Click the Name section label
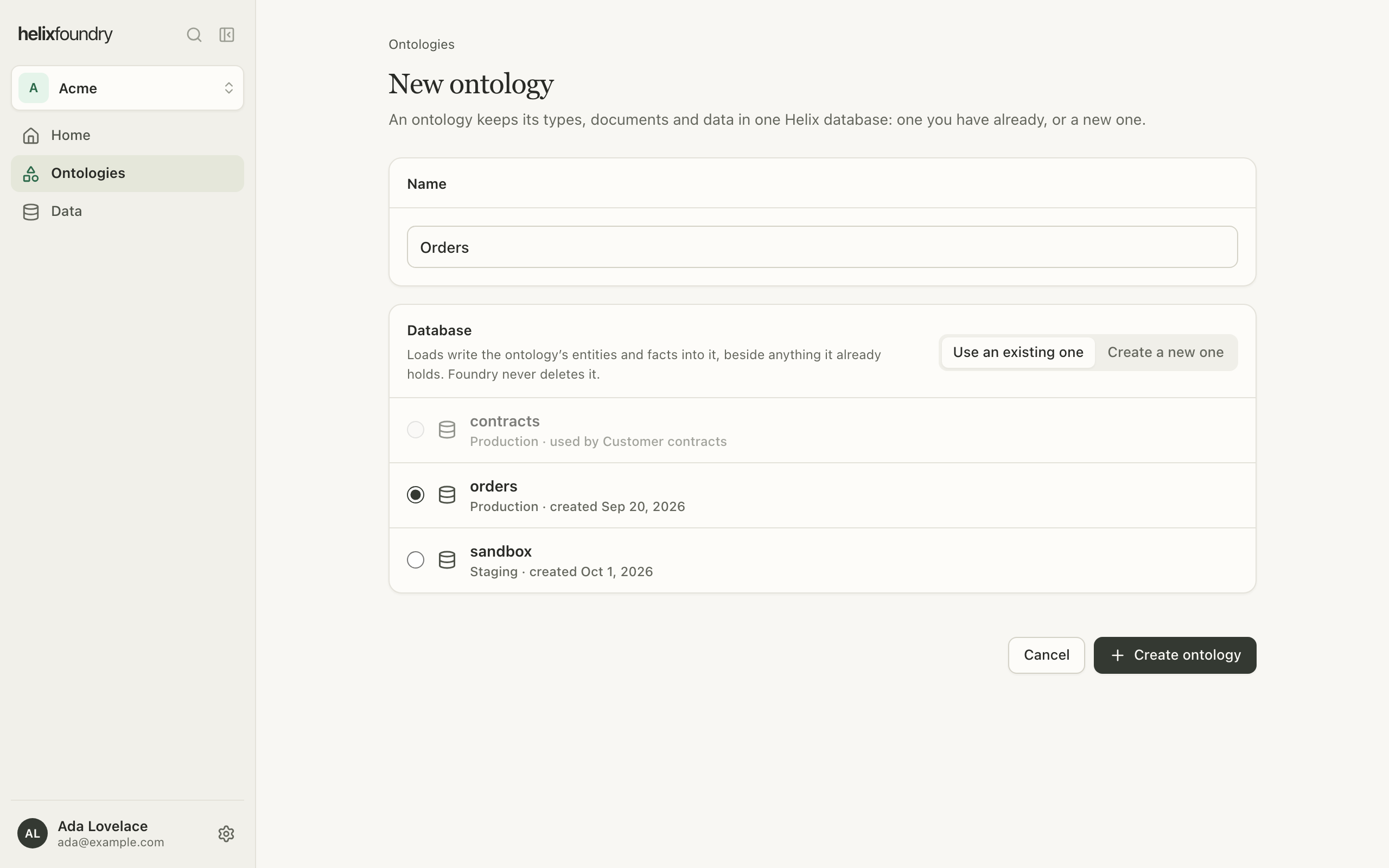1389x868 pixels. click(x=426, y=184)
